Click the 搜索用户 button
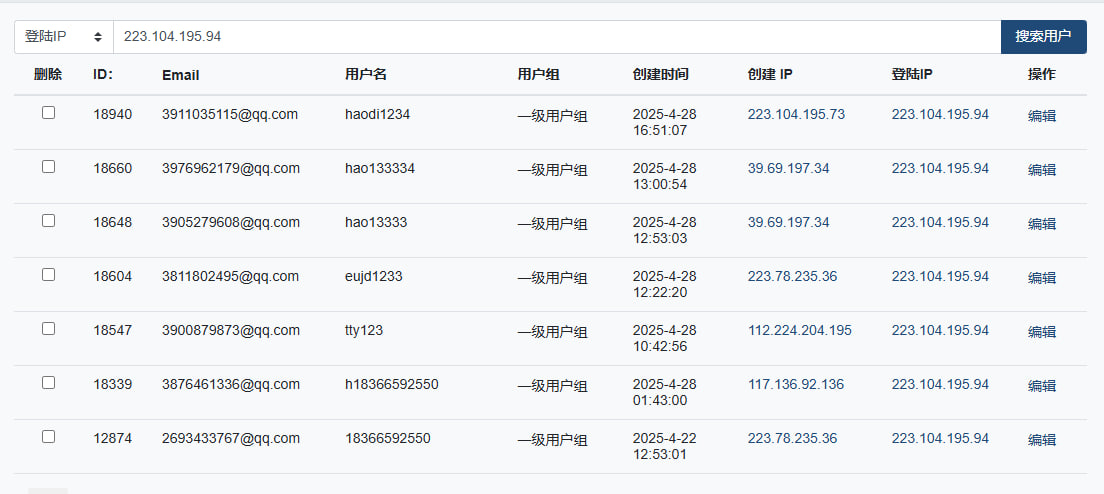The height and width of the screenshot is (494, 1104). click(1043, 37)
